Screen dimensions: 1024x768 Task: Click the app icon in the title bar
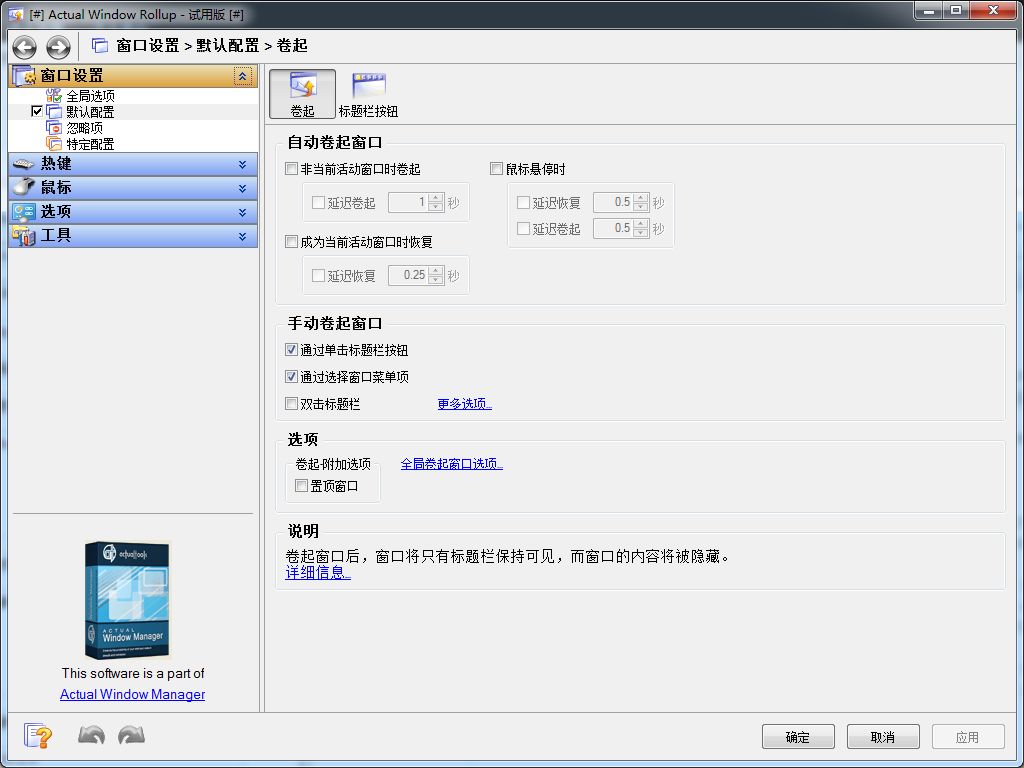click(x=16, y=13)
